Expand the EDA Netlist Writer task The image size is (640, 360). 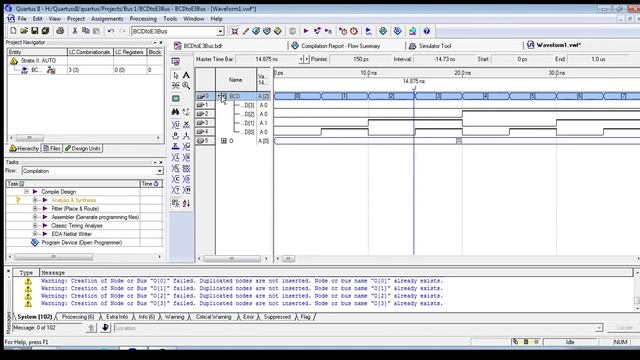pos(36,234)
